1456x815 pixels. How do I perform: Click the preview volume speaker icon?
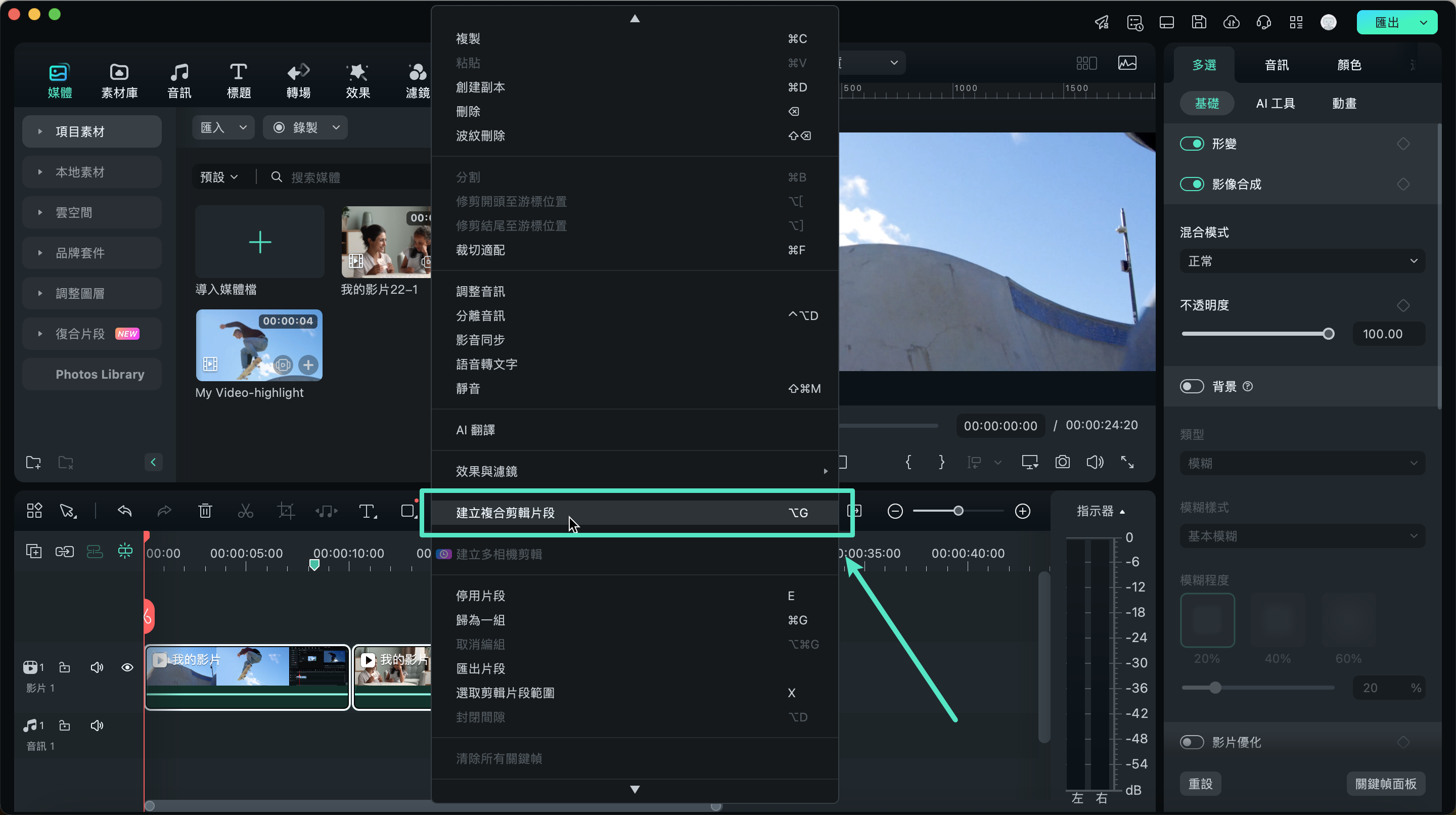pyautogui.click(x=1095, y=462)
